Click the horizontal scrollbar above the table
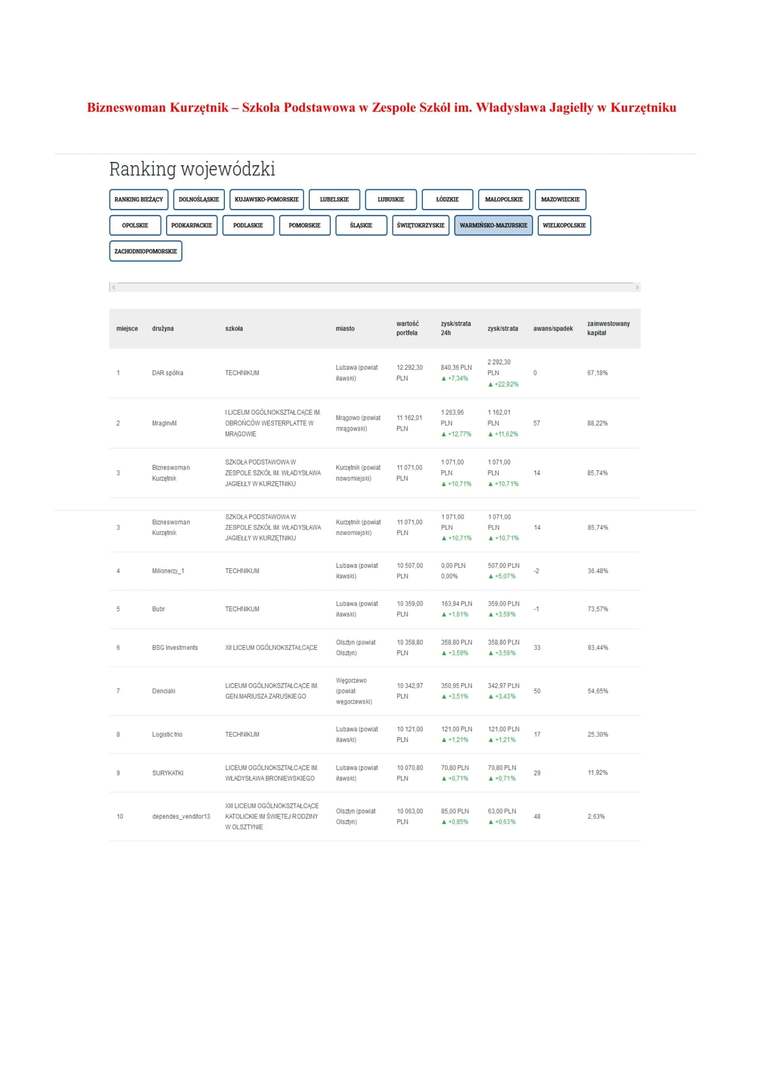Viewport: 764px width, 1080px height. point(375,287)
